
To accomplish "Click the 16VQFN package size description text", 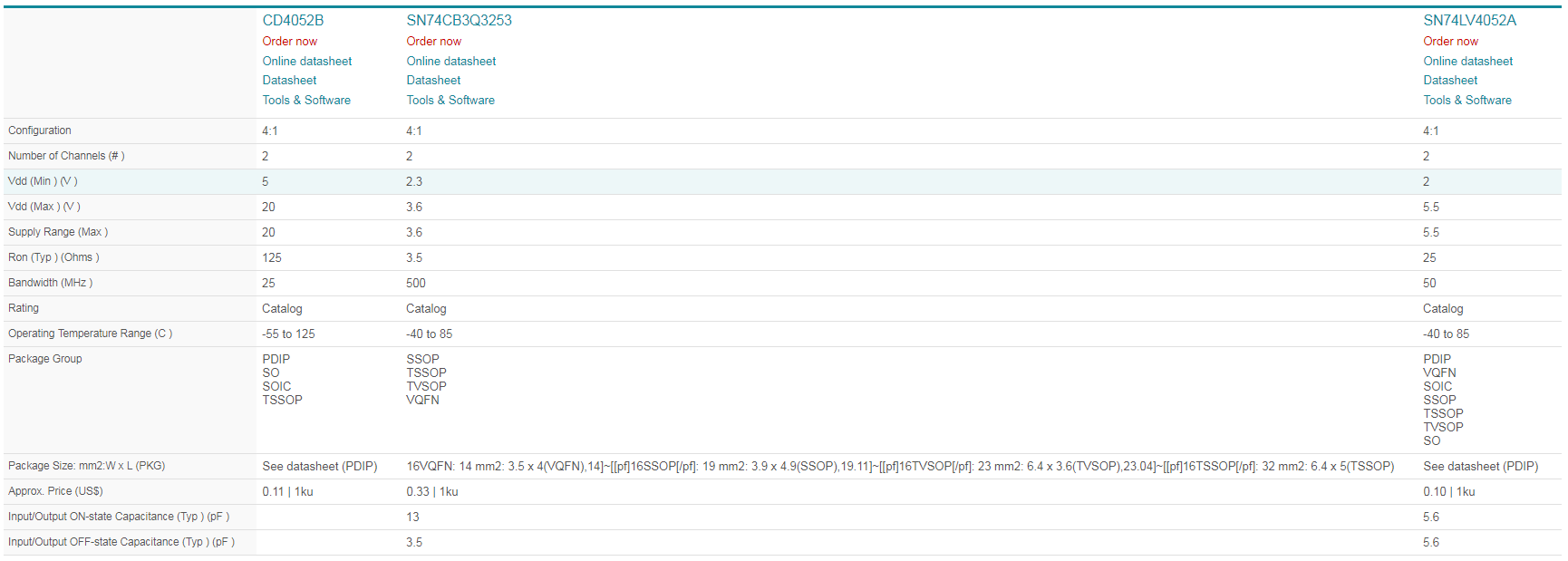I will tap(900, 466).
